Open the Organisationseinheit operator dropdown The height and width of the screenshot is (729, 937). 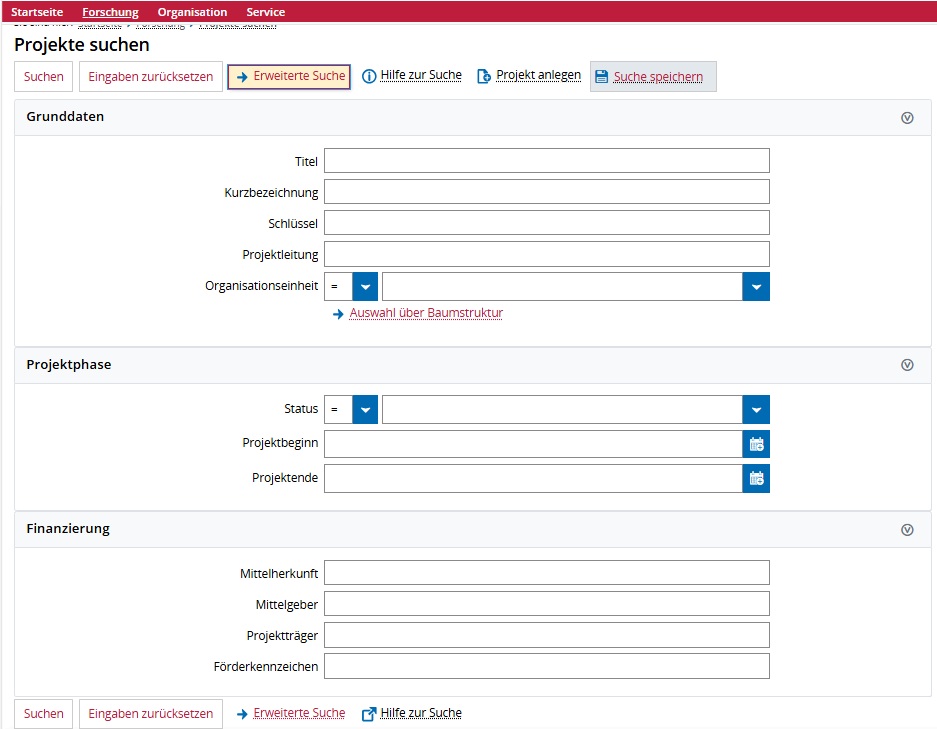pos(365,287)
